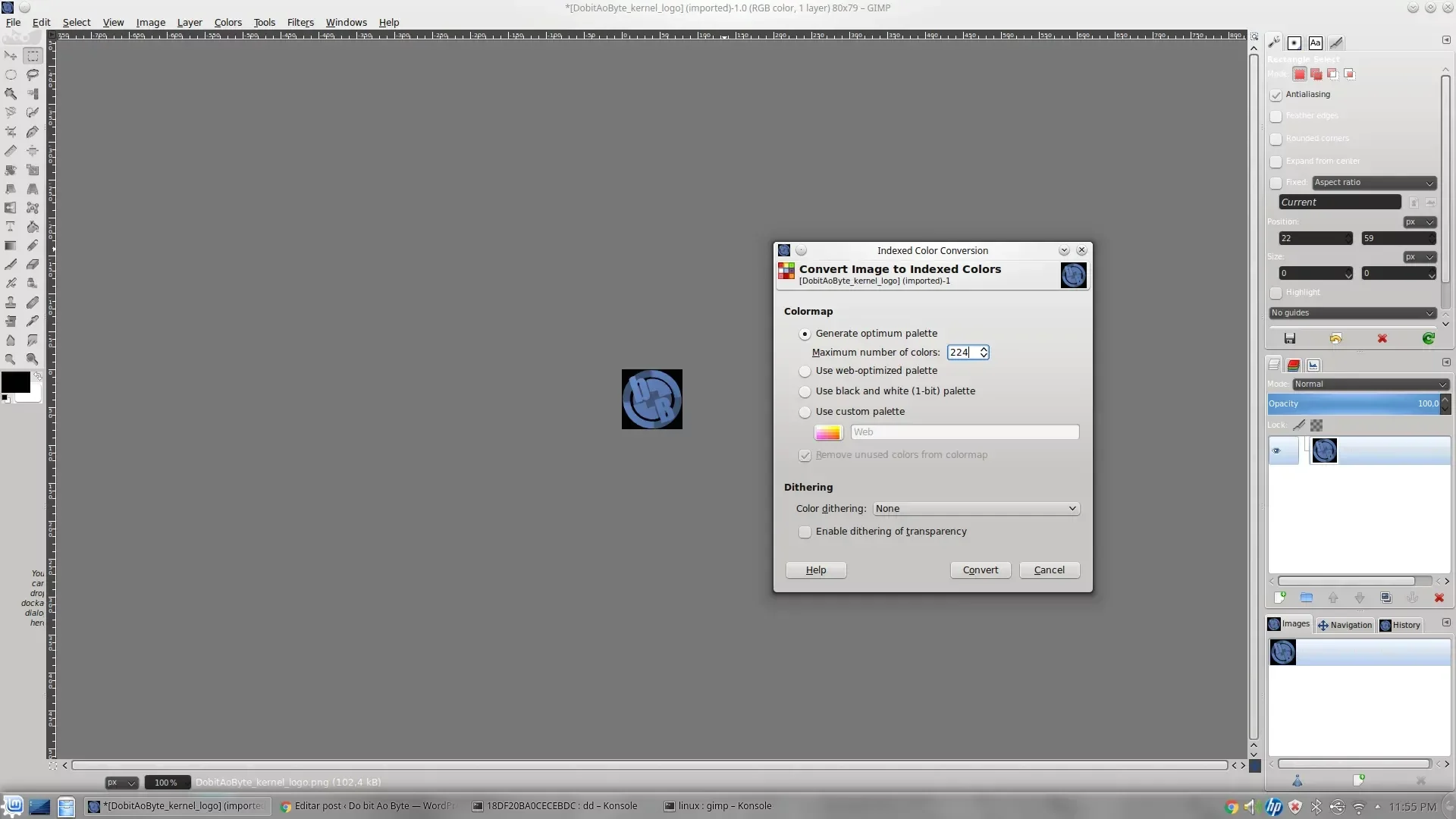Switch to the History tab
Viewport: 1456px width, 819px height.
click(x=1400, y=625)
